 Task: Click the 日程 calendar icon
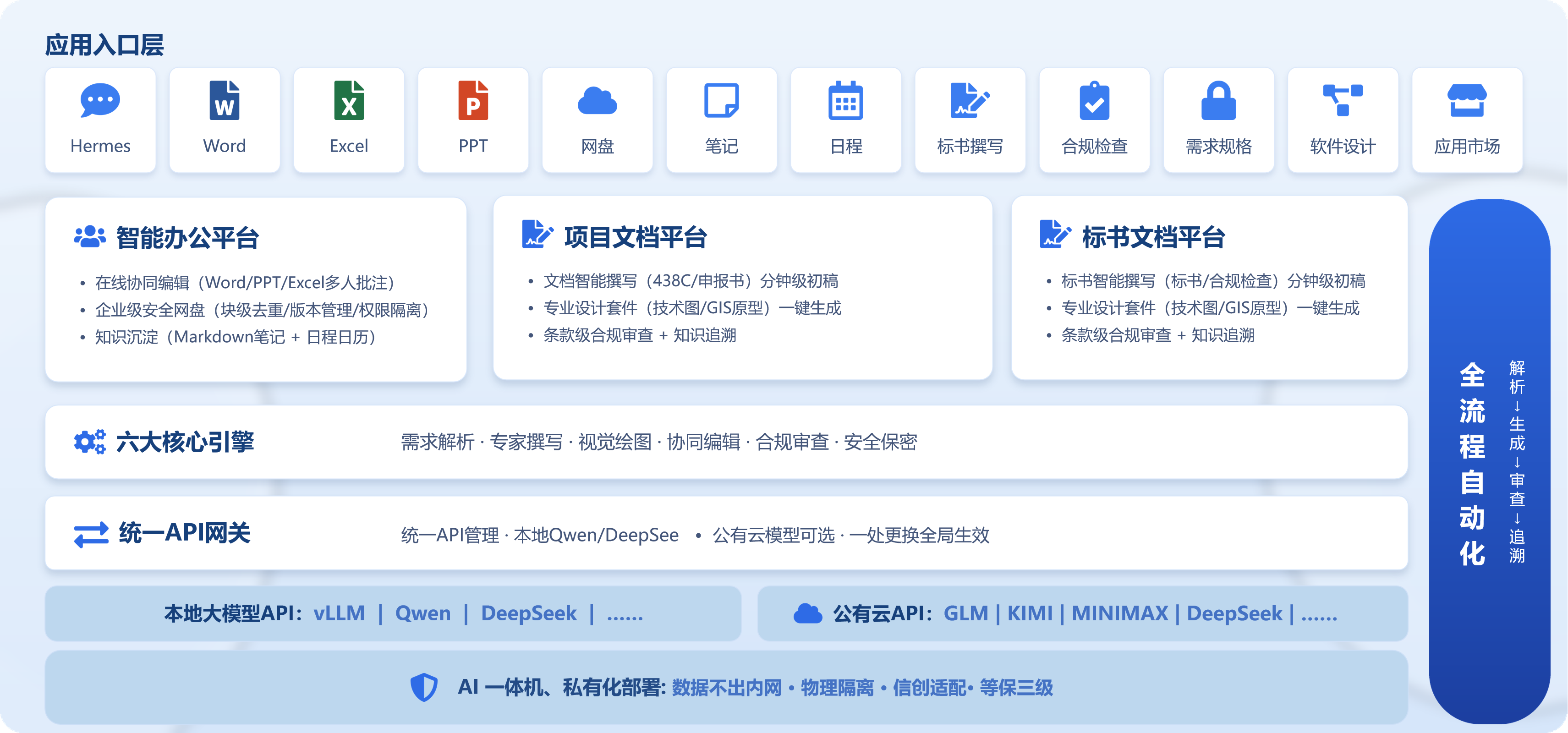[x=846, y=100]
